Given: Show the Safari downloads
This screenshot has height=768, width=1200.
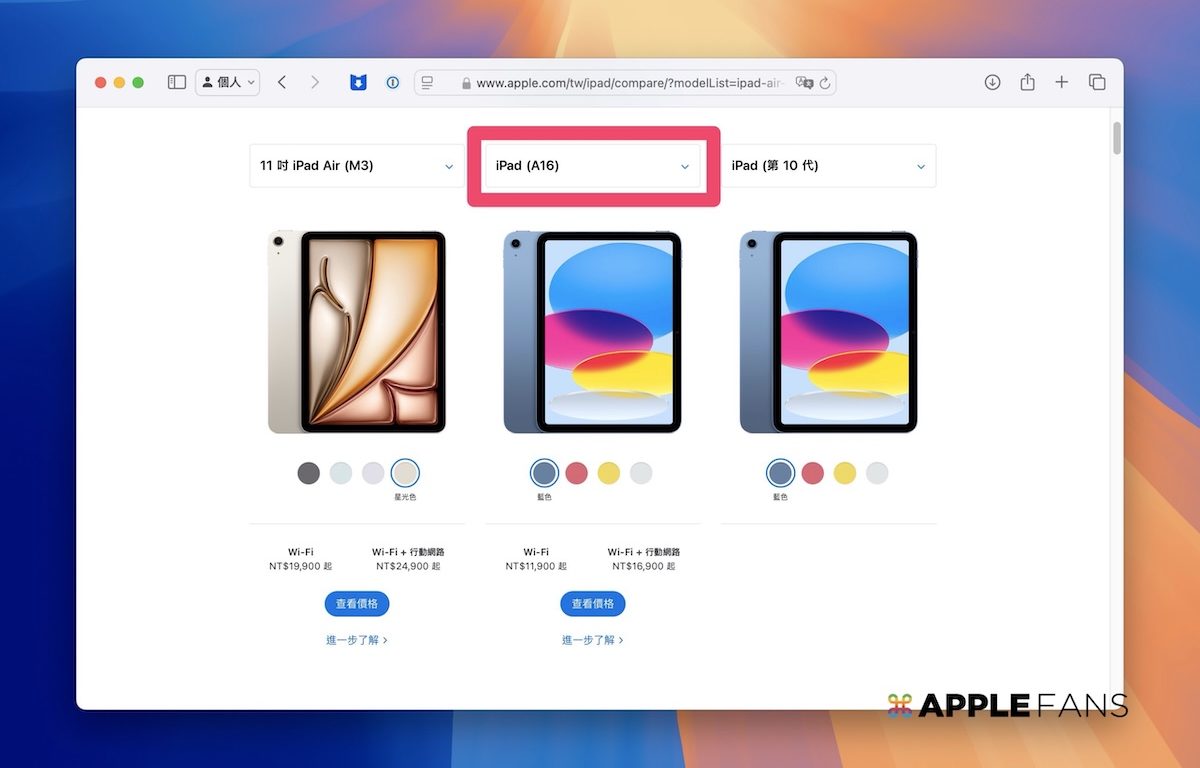Looking at the screenshot, I should (992, 83).
